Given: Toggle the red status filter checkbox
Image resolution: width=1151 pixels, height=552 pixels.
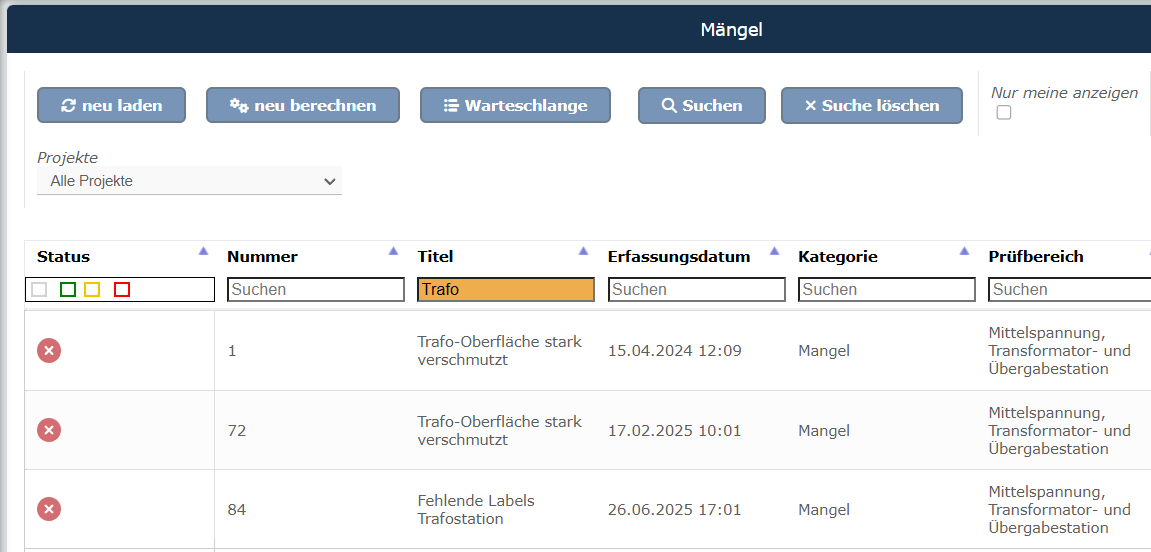Looking at the screenshot, I should [122, 289].
